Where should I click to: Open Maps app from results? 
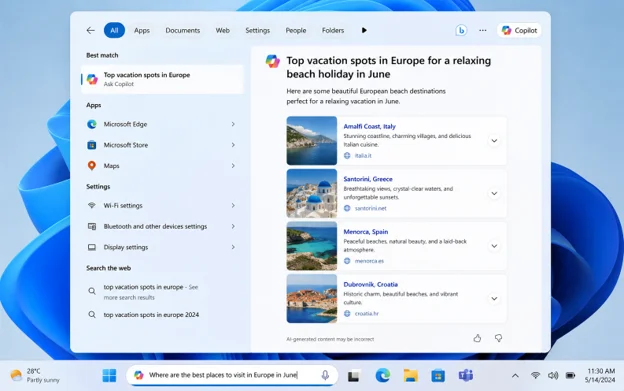(111, 166)
